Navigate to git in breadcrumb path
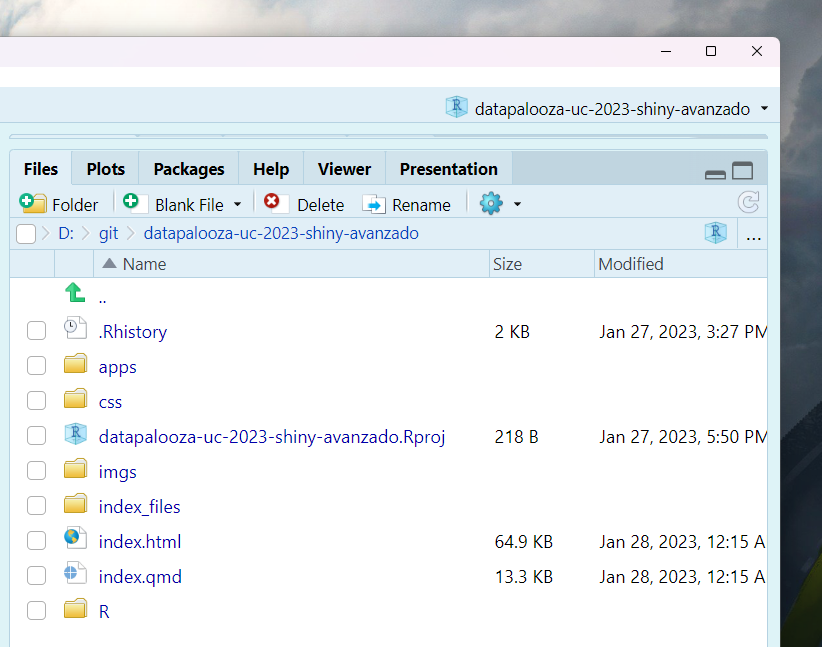 [108, 233]
